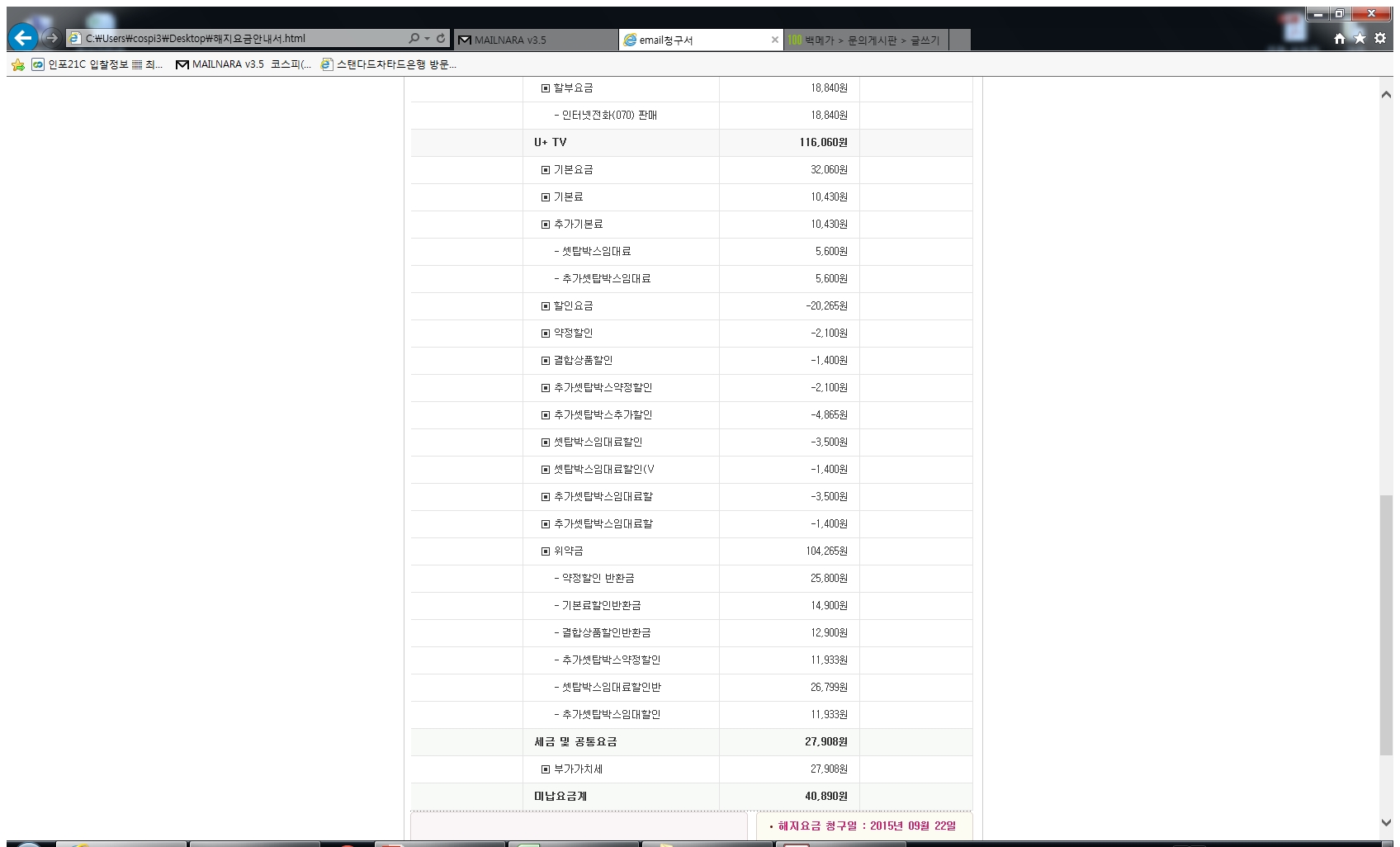Switch to the MAILNARA v3.5 tab
This screenshot has width=1400, height=847.
tap(536, 40)
